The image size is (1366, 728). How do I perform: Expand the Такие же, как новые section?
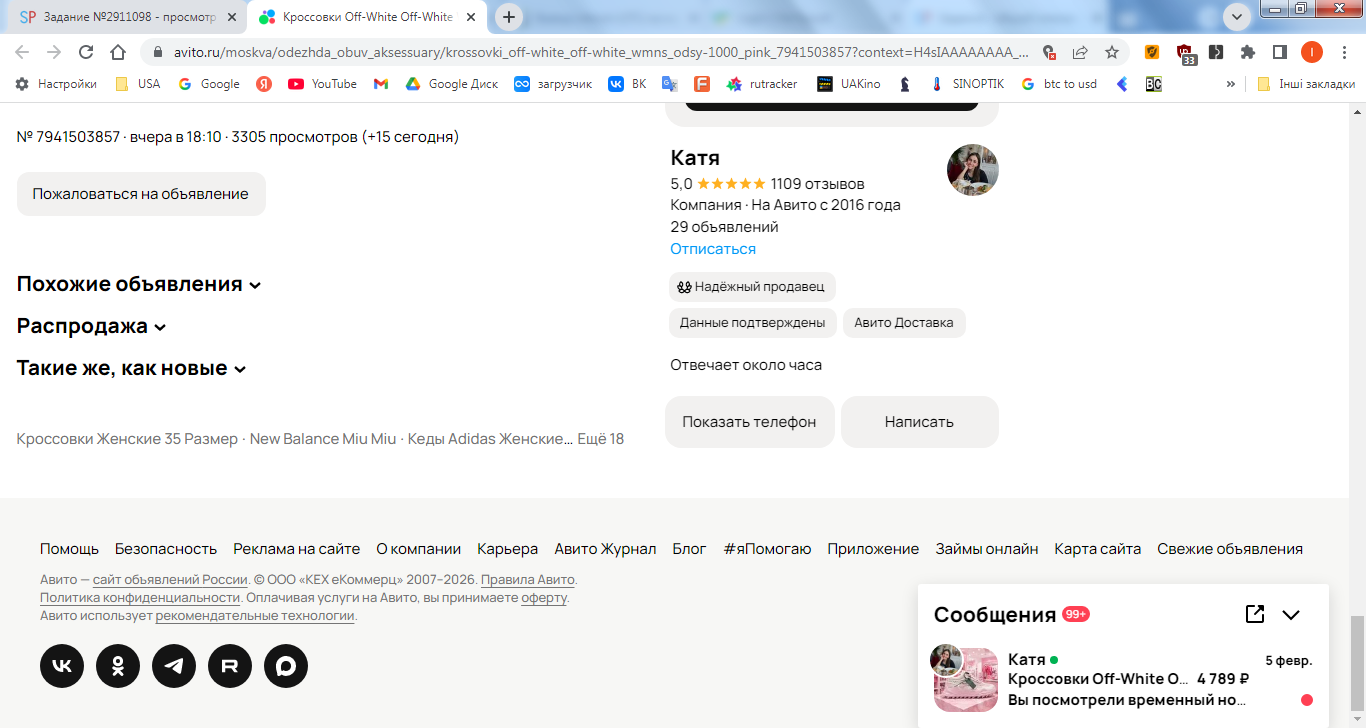point(132,368)
